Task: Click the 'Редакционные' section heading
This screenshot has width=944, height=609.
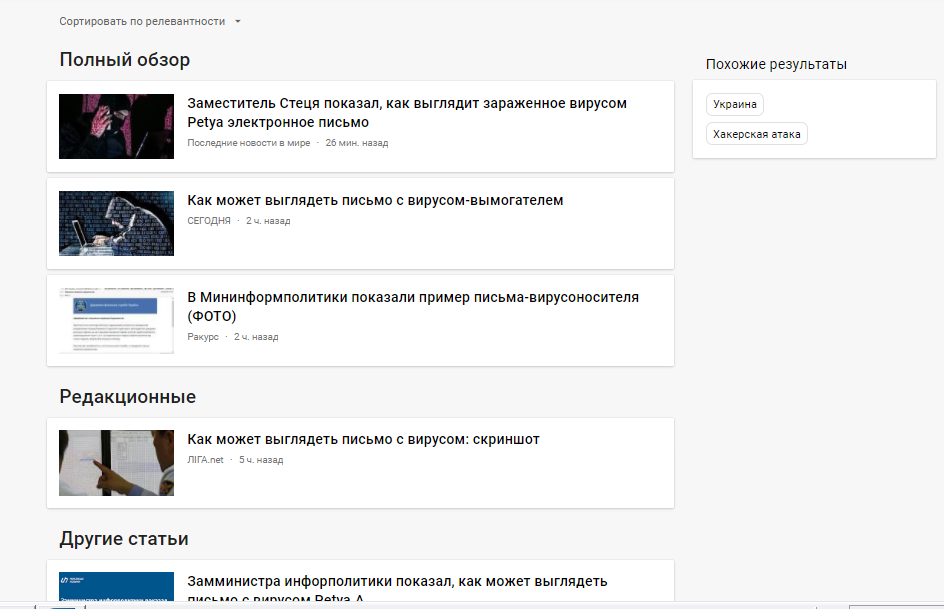Action: [128, 397]
